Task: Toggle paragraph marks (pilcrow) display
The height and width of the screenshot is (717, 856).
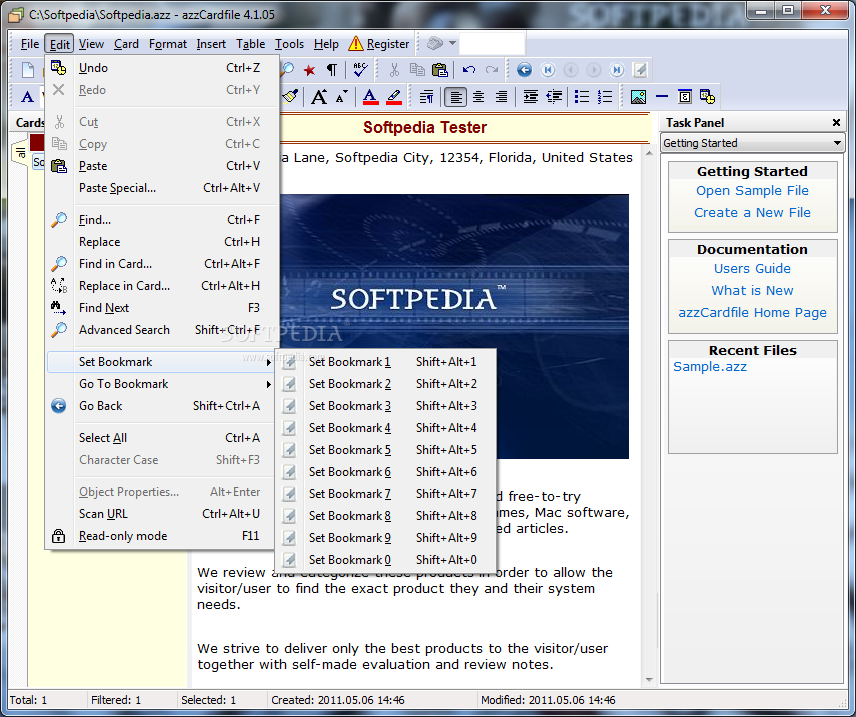Action: point(331,70)
